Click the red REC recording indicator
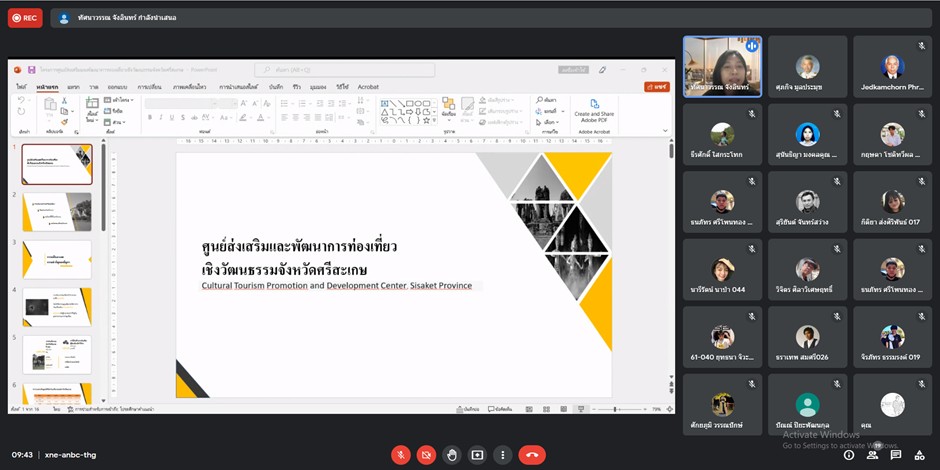Image resolution: width=940 pixels, height=470 pixels. [x=25, y=18]
